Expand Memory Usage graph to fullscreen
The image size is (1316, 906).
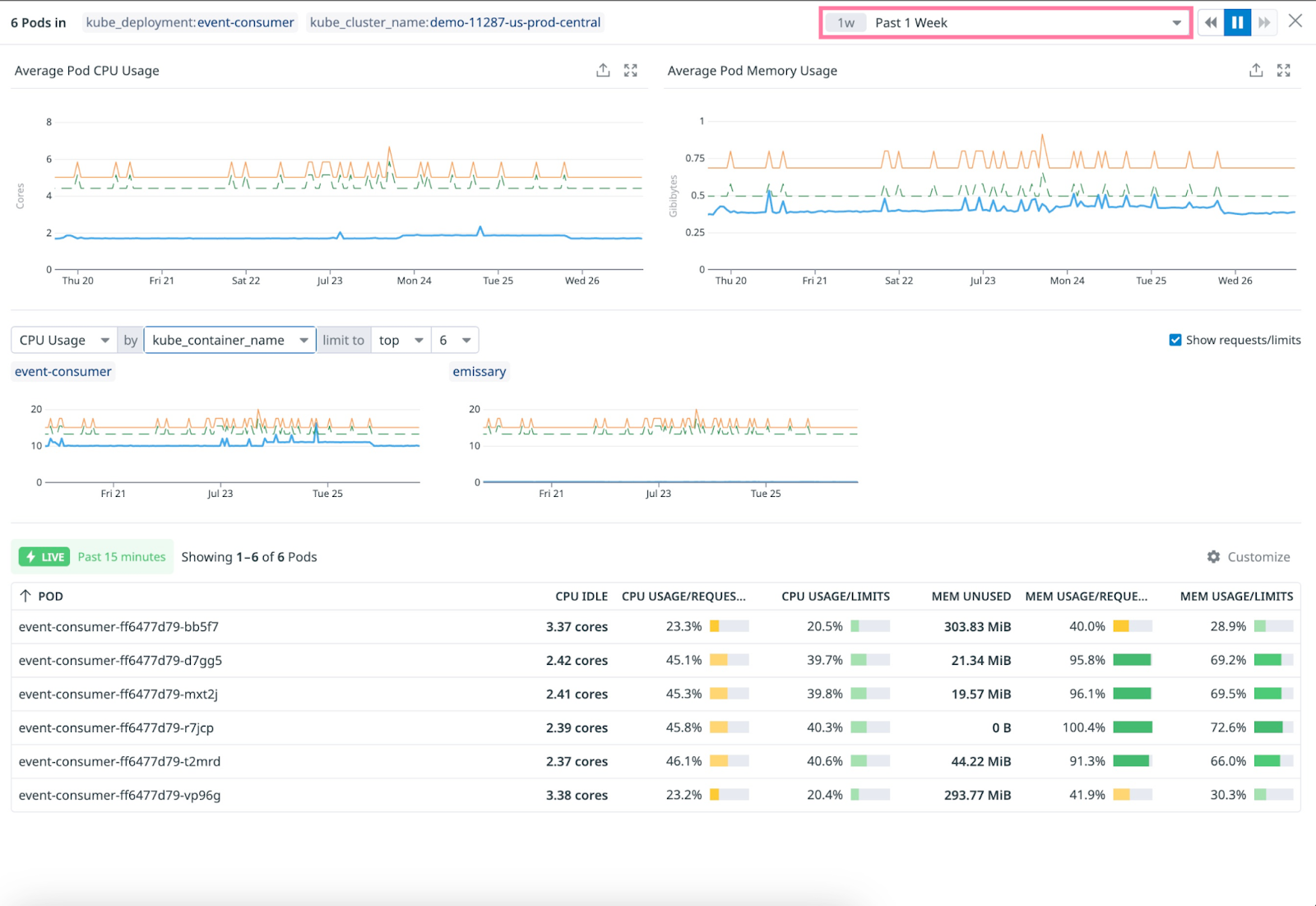[1284, 71]
